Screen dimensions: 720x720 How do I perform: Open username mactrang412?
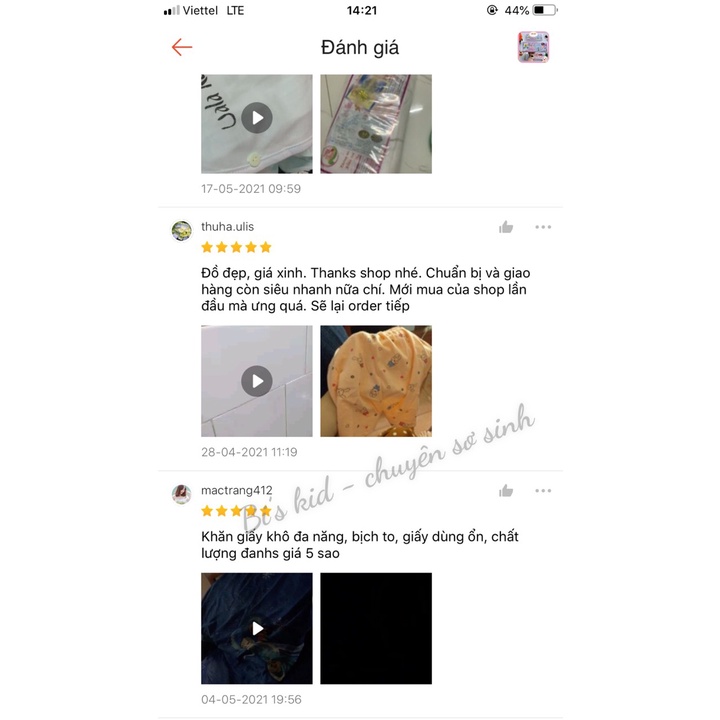tap(236, 490)
